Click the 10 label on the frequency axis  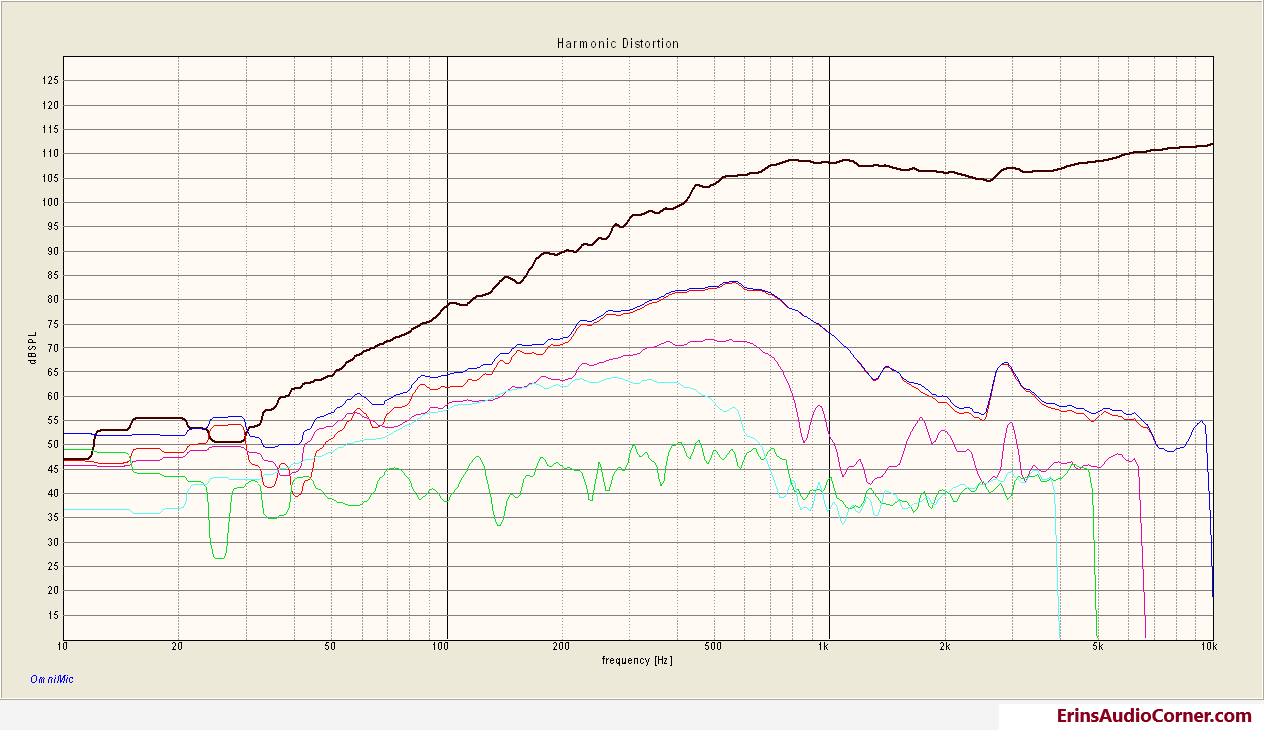[x=64, y=647]
